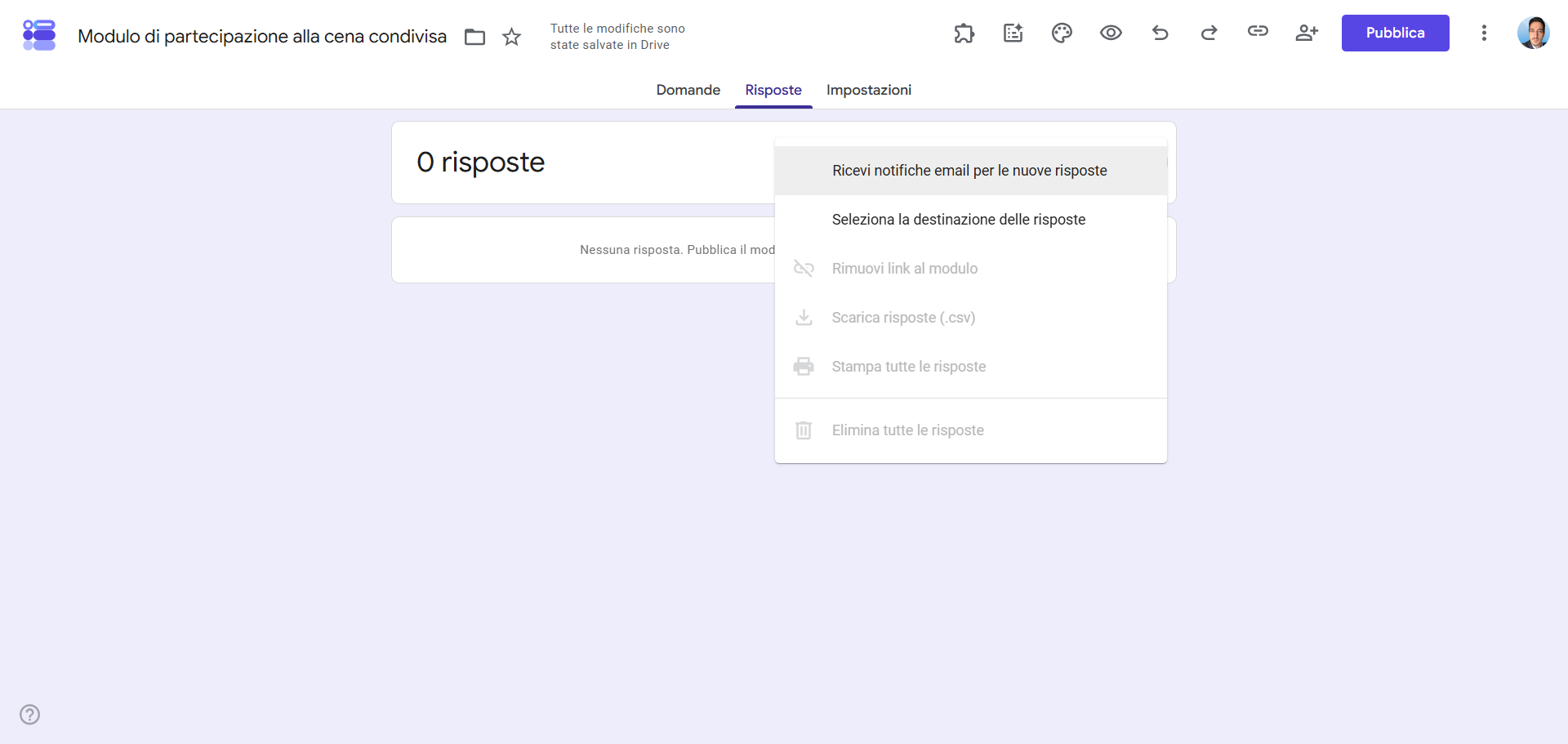Viewport: 1568px width, 744px height.
Task: Select Rimuovi link al modulo
Action: 970,269
